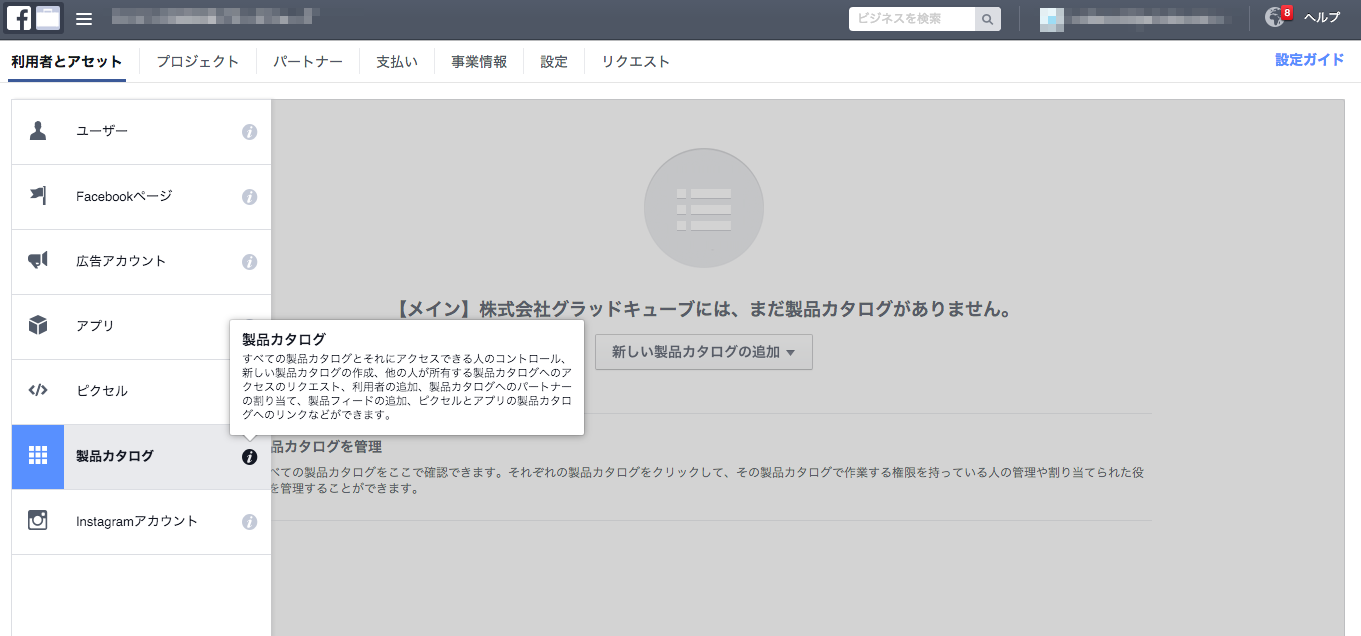Switch to the 設定 tab
This screenshot has height=636, width=1361.
pyautogui.click(x=554, y=61)
